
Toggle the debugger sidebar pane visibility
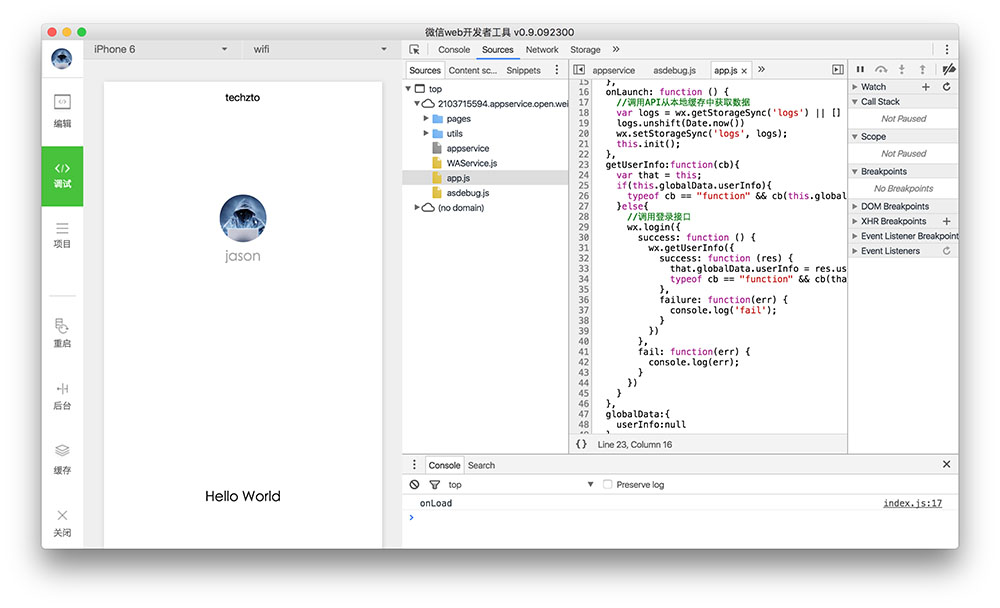[x=838, y=70]
